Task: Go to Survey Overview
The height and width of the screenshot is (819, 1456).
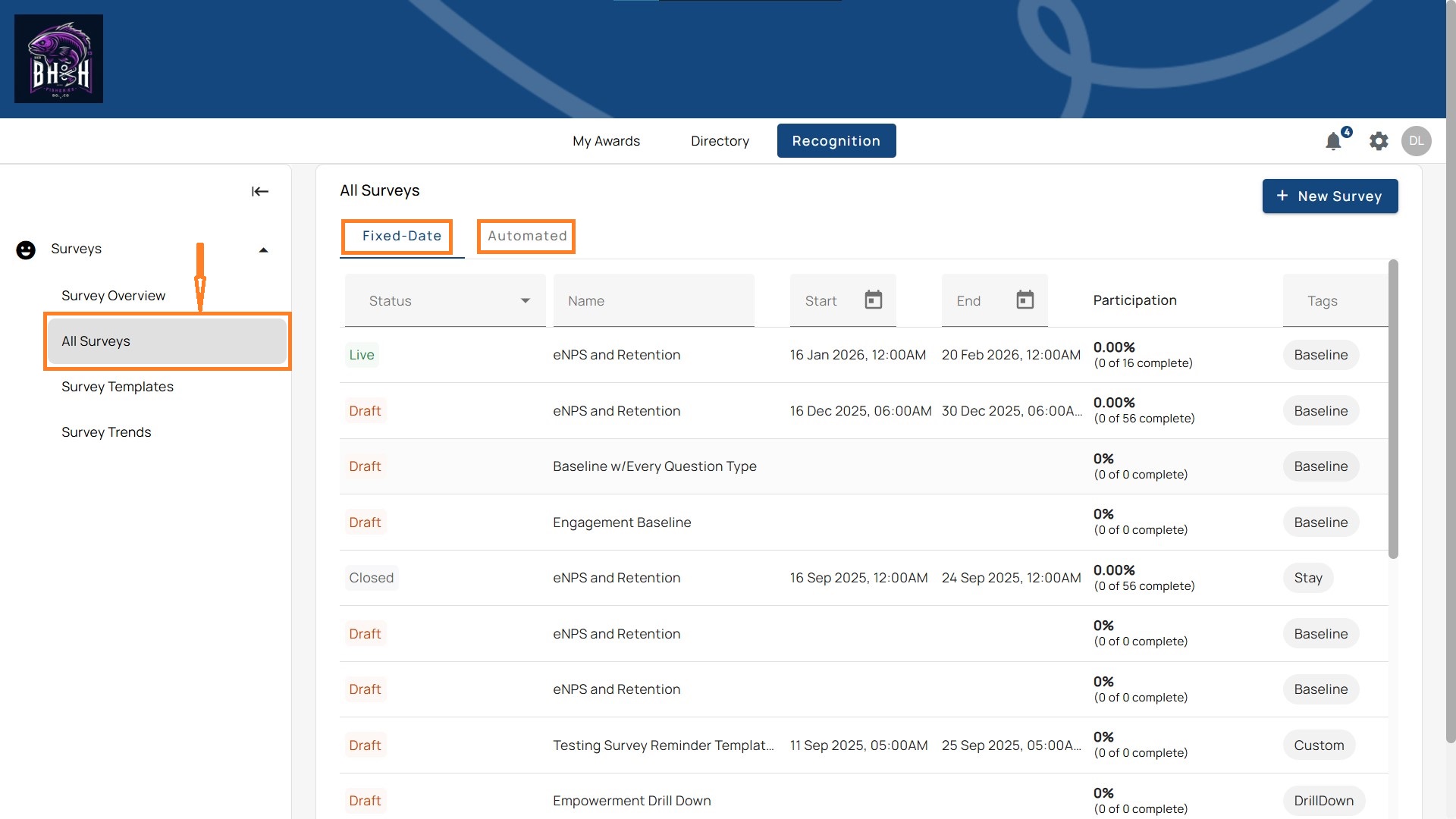Action: coord(114,296)
